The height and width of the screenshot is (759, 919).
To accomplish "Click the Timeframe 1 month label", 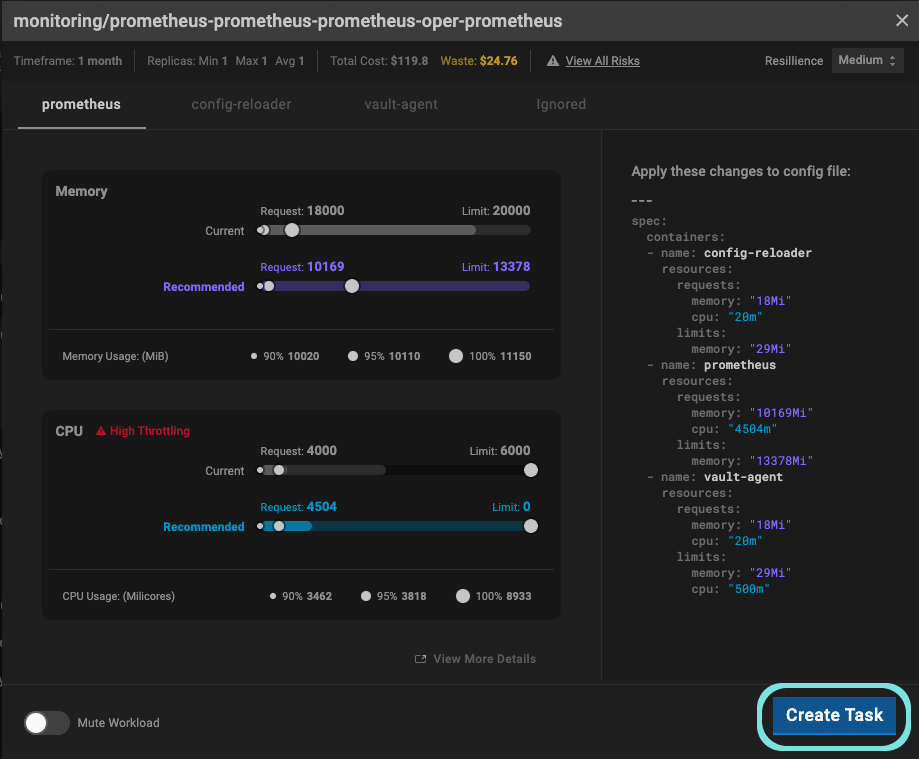I will 68,61.
